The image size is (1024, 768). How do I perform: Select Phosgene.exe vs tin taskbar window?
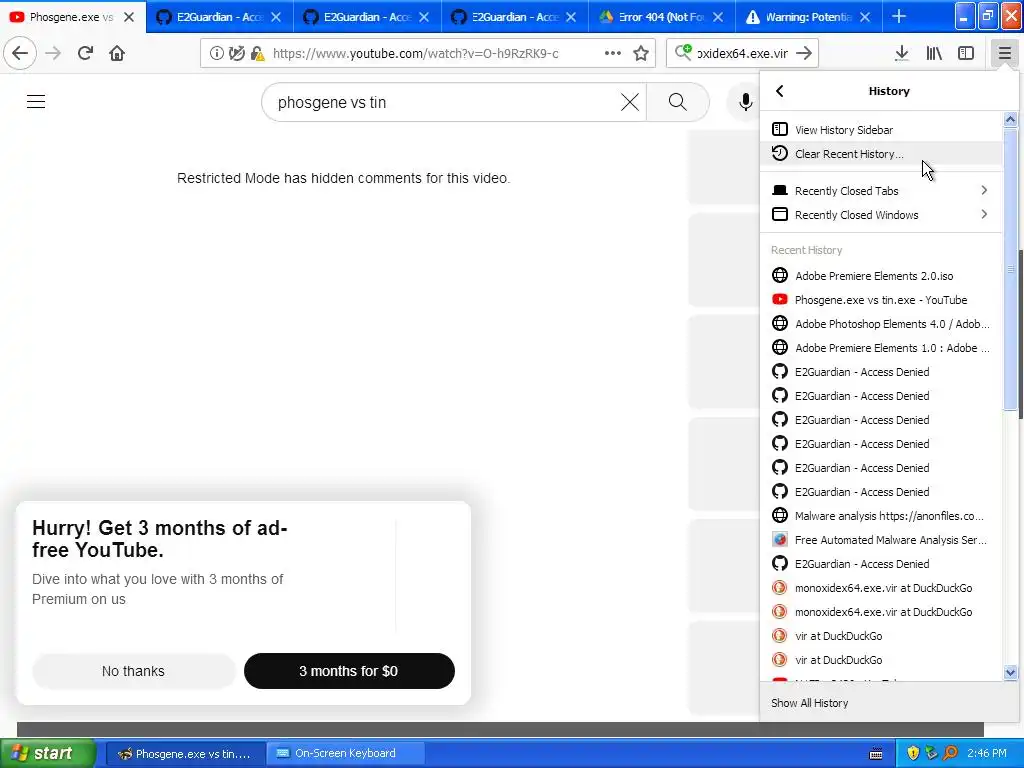pos(185,754)
